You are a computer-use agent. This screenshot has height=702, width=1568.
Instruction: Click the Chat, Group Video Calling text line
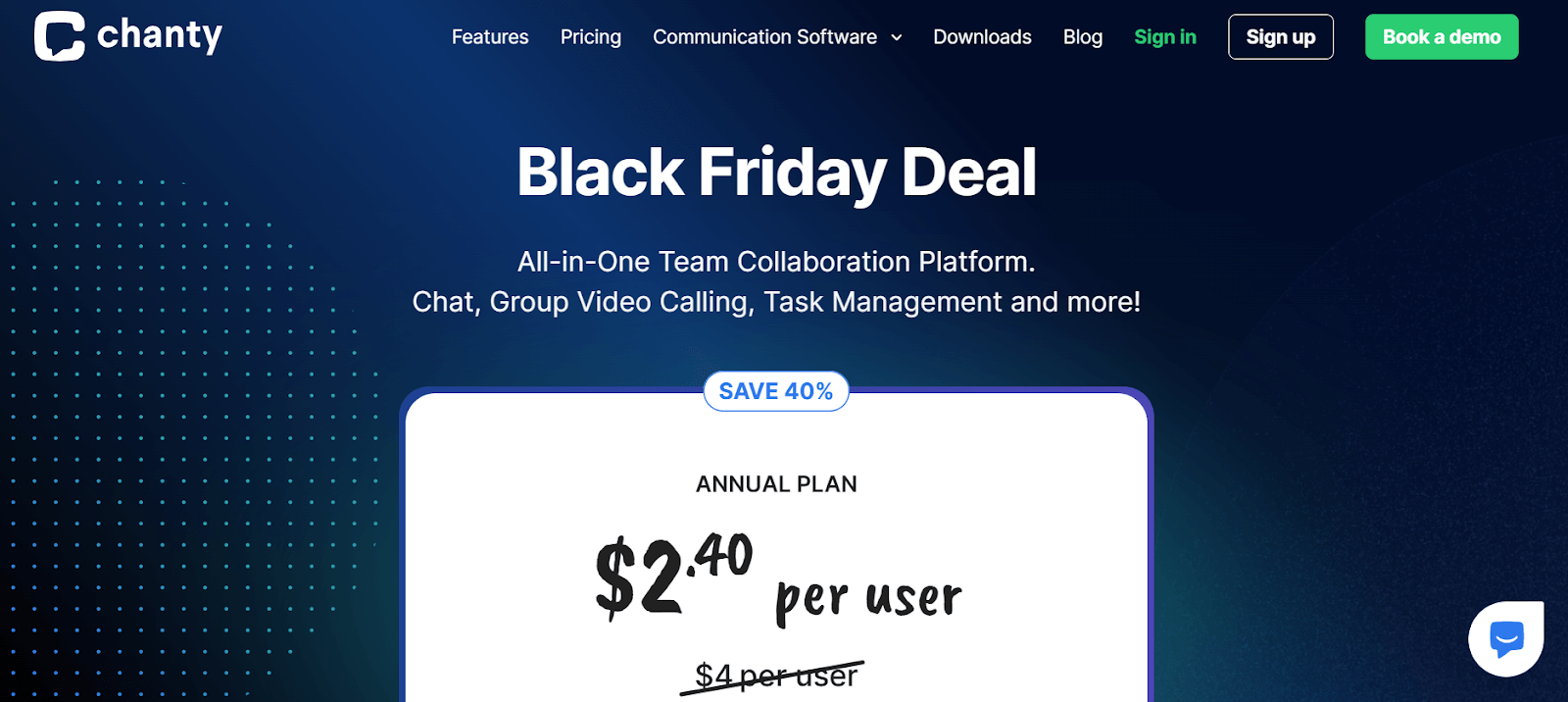(776, 302)
